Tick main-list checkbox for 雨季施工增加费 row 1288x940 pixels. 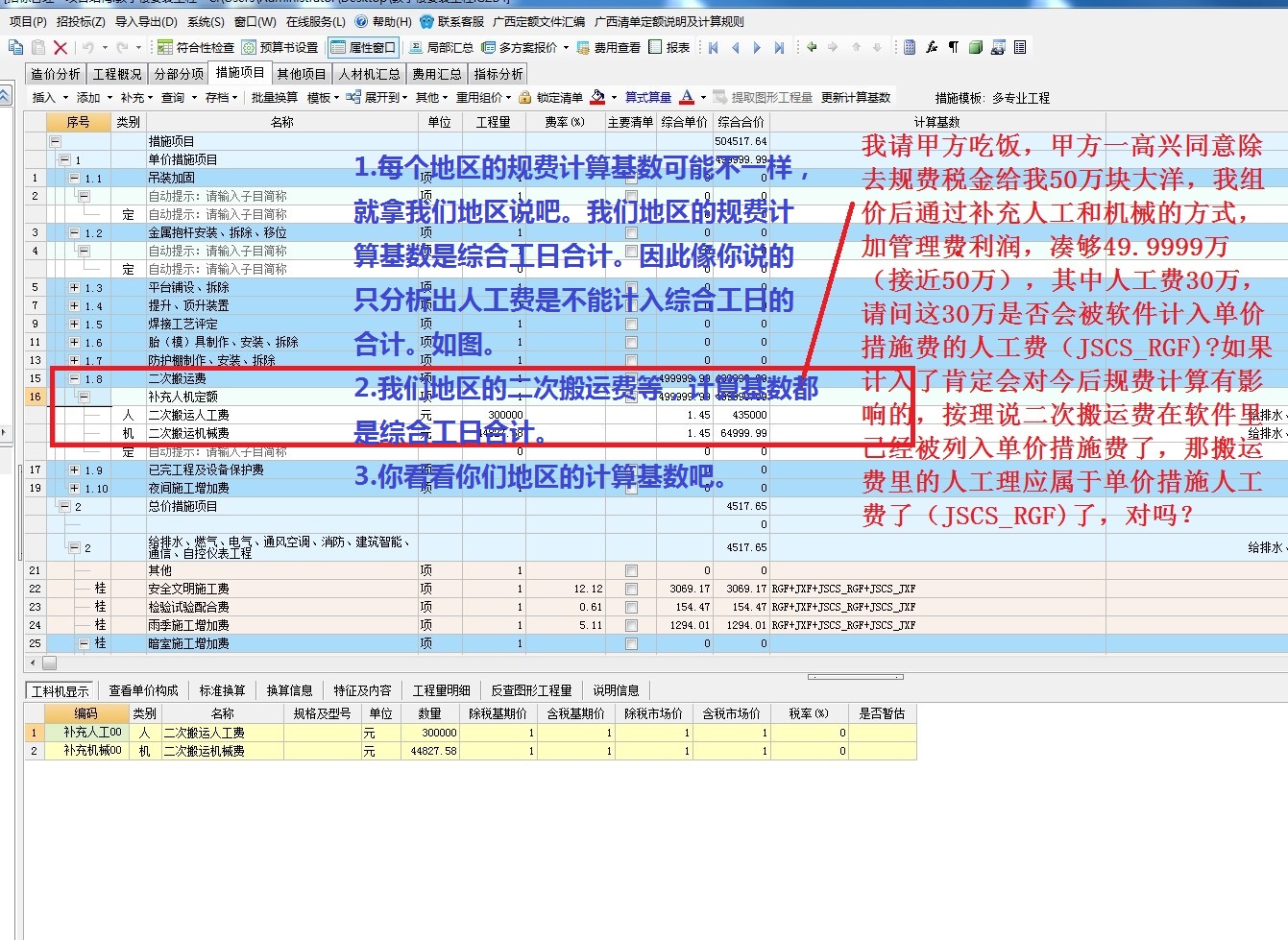tap(631, 625)
